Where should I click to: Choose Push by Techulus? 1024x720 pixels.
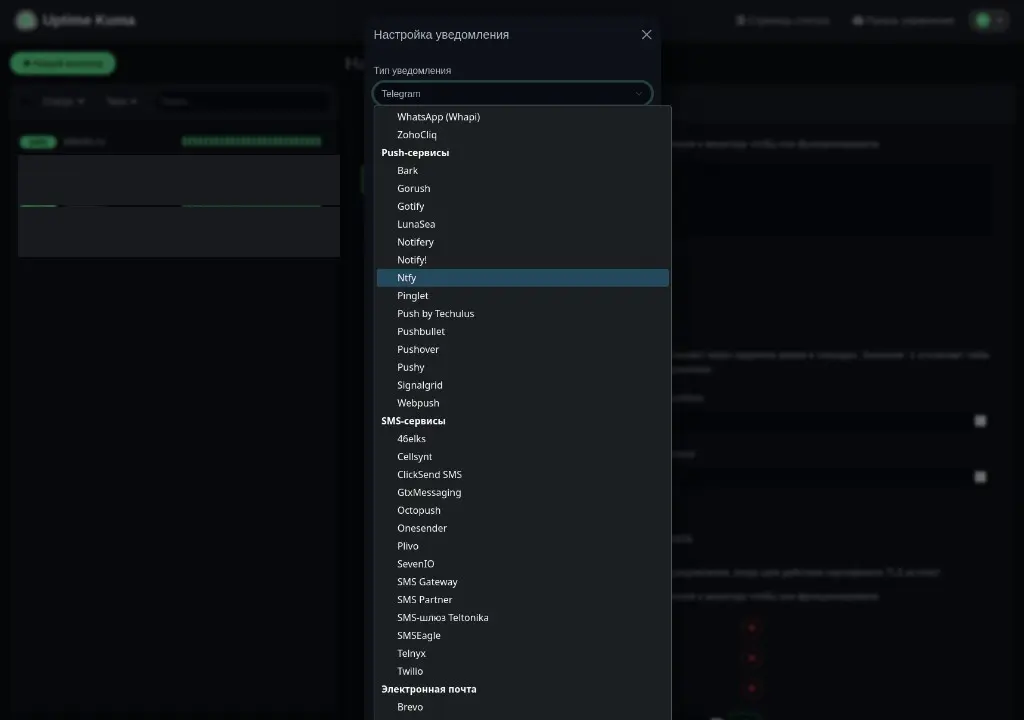522,314
